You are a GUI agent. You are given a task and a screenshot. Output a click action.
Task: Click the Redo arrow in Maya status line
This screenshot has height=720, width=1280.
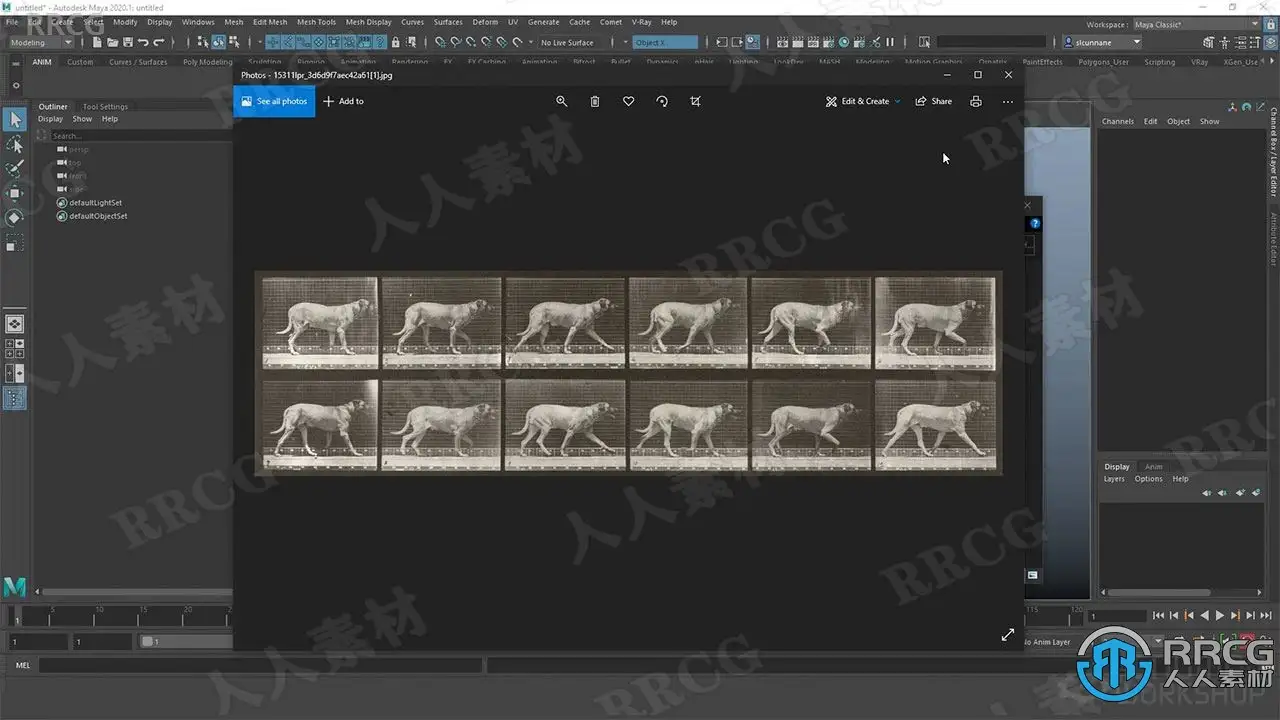[158, 42]
